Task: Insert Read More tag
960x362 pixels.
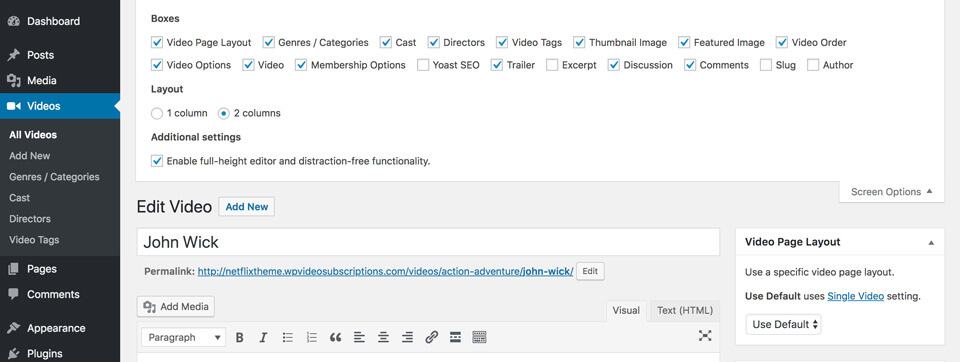Action: point(455,337)
